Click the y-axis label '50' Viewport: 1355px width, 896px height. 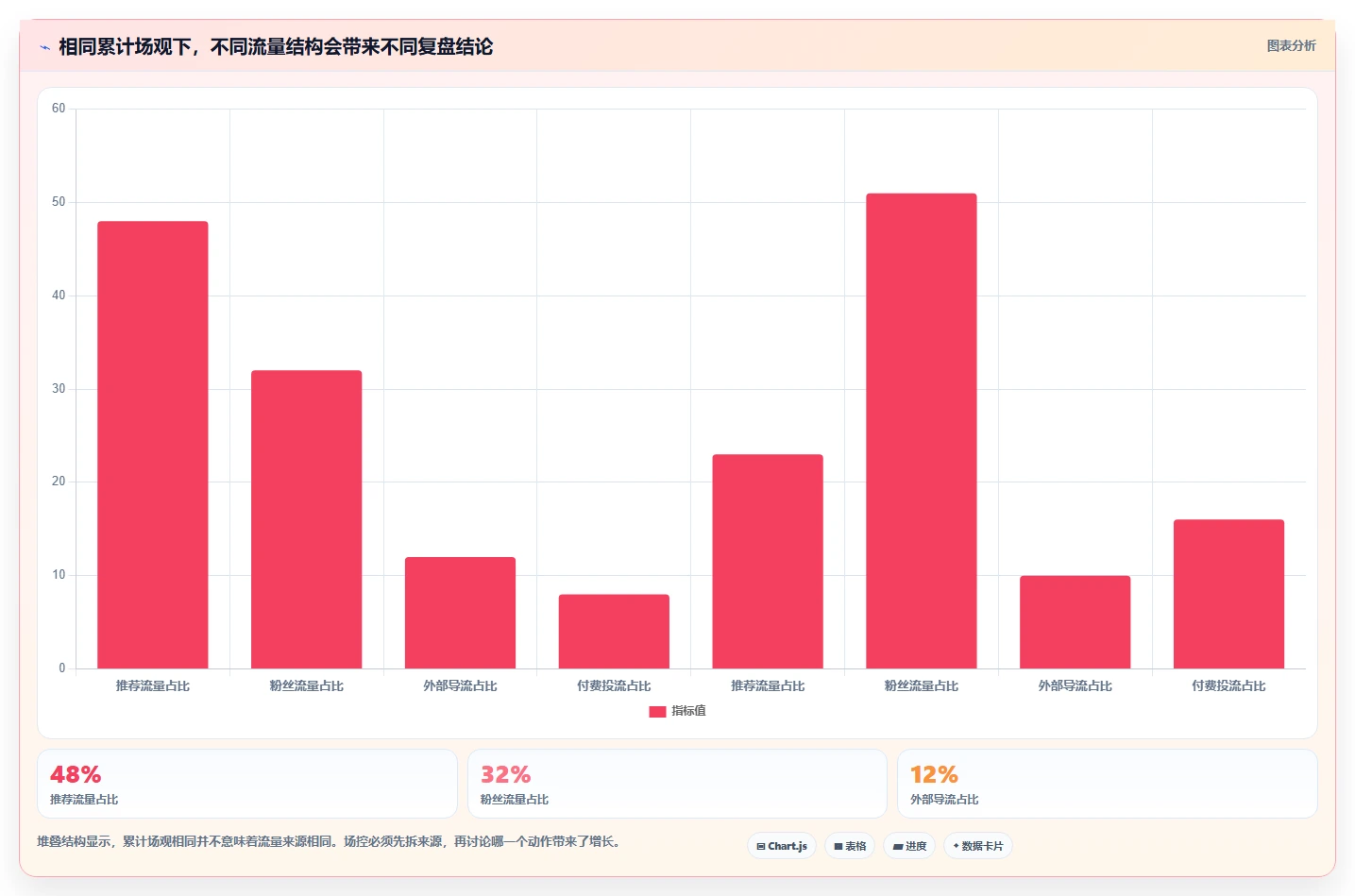(x=59, y=202)
